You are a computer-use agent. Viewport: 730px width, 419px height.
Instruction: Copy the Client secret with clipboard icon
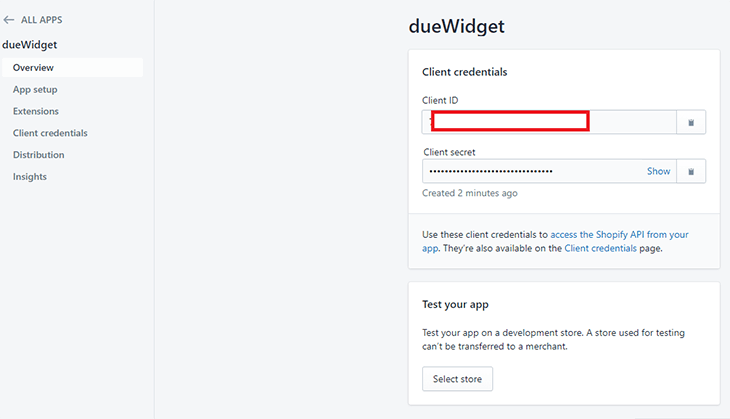691,171
